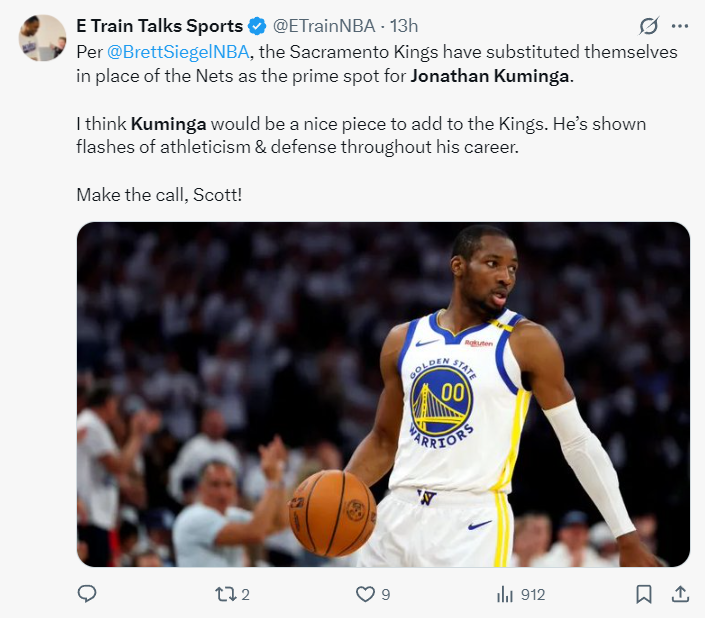705x618 pixels.
Task: Open the 13h timestamp link
Action: pos(404,26)
